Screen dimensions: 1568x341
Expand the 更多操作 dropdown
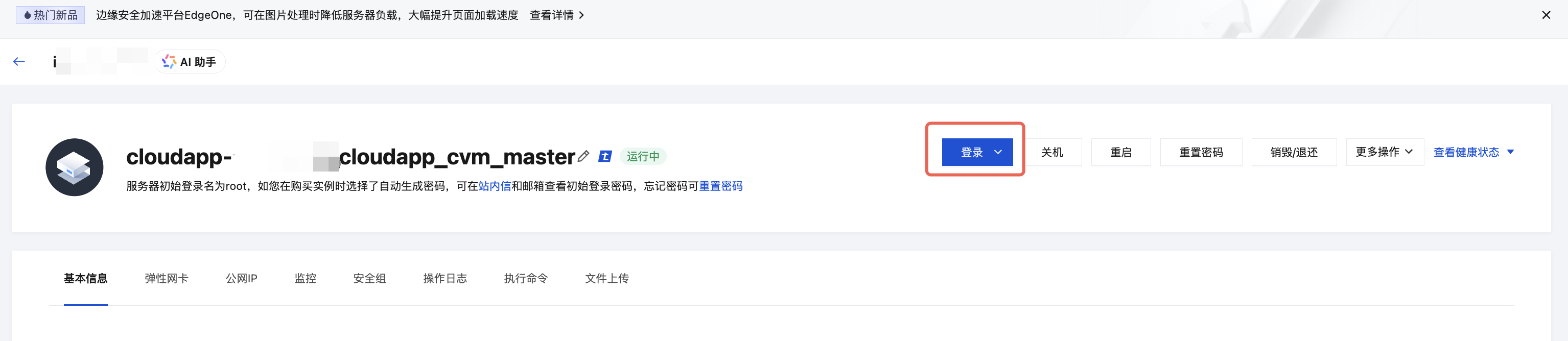pos(1384,152)
